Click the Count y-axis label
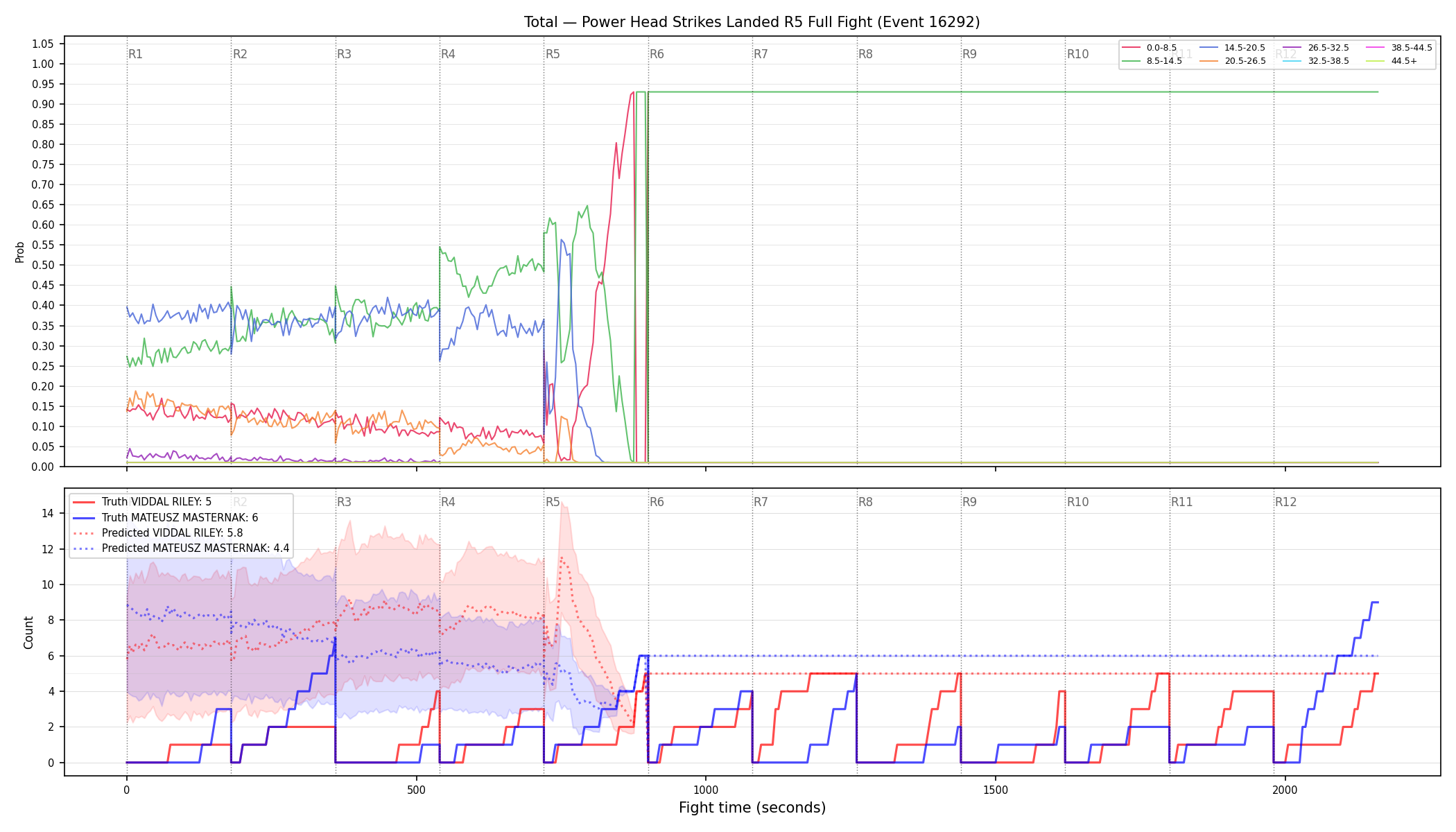 [28, 632]
